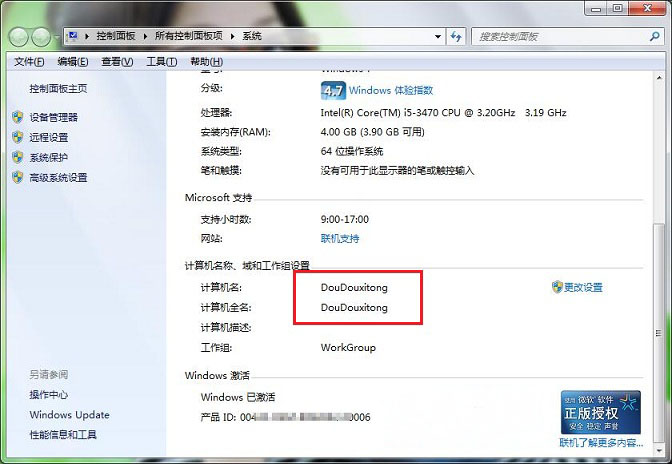Image resolution: width=672 pixels, height=464 pixels.
Task: Click the 4.7 experience index badge
Action: click(333, 90)
